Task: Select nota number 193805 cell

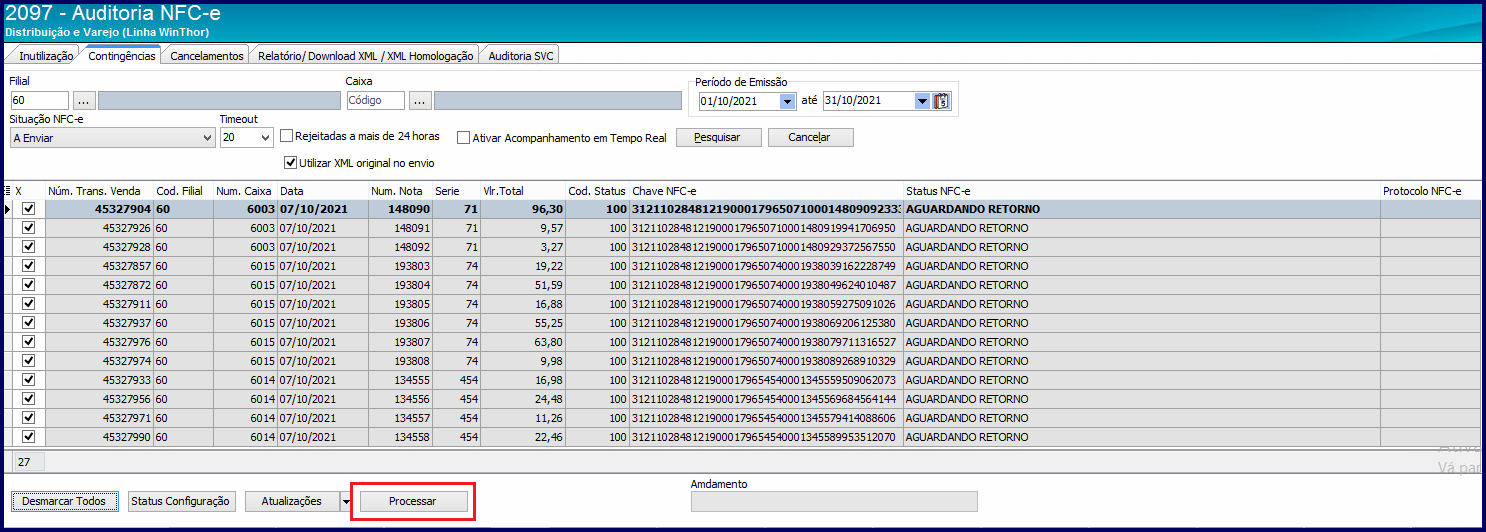Action: coord(400,304)
